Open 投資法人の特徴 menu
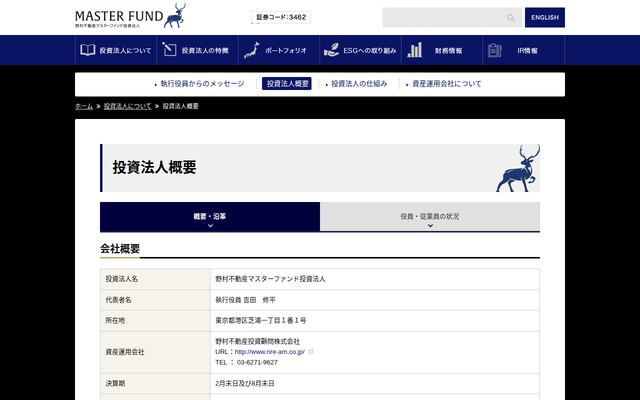 197,50
